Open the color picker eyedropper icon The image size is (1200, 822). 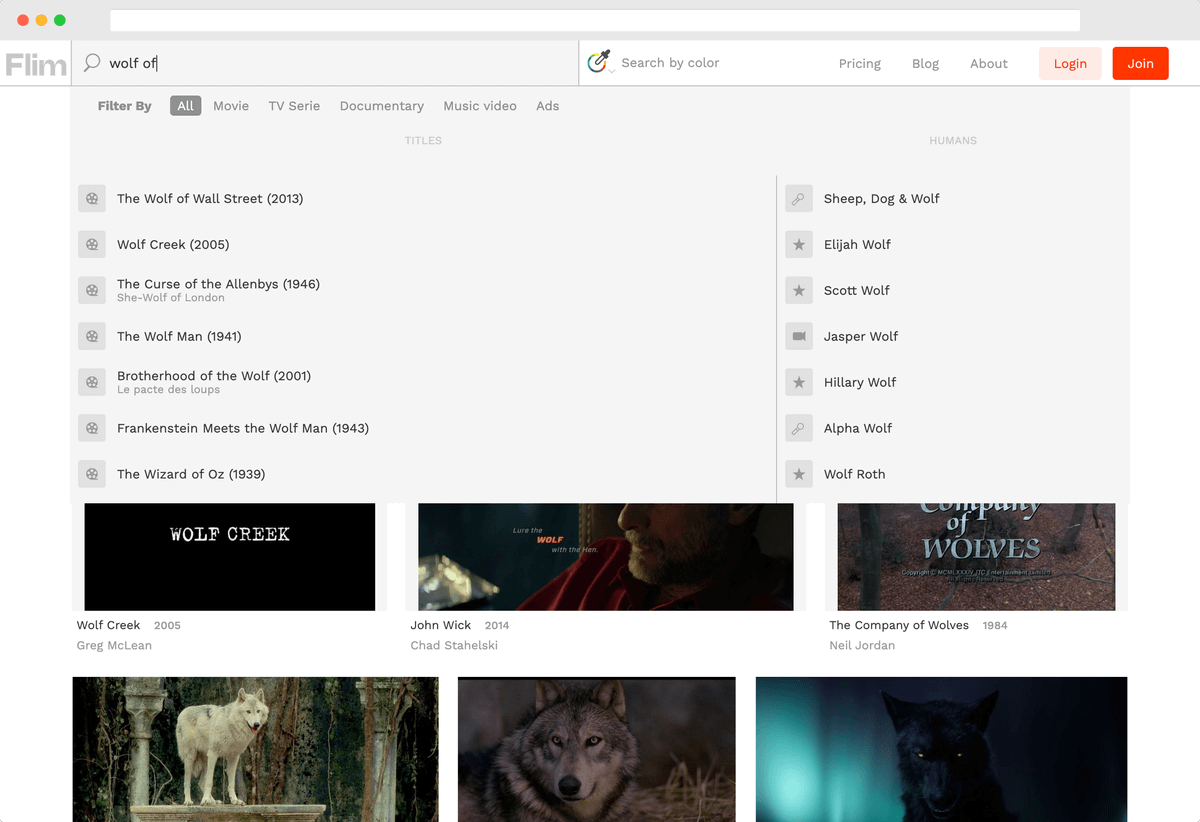click(x=599, y=62)
